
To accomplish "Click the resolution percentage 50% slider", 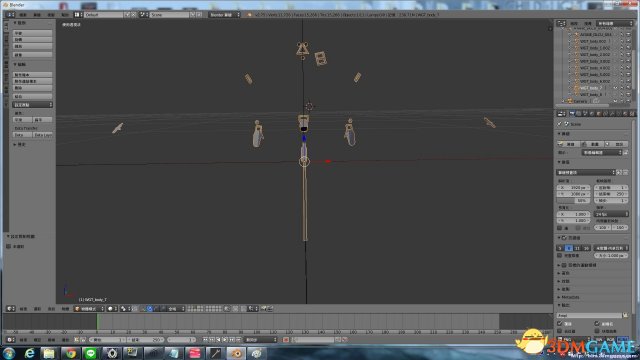I will click(573, 200).
